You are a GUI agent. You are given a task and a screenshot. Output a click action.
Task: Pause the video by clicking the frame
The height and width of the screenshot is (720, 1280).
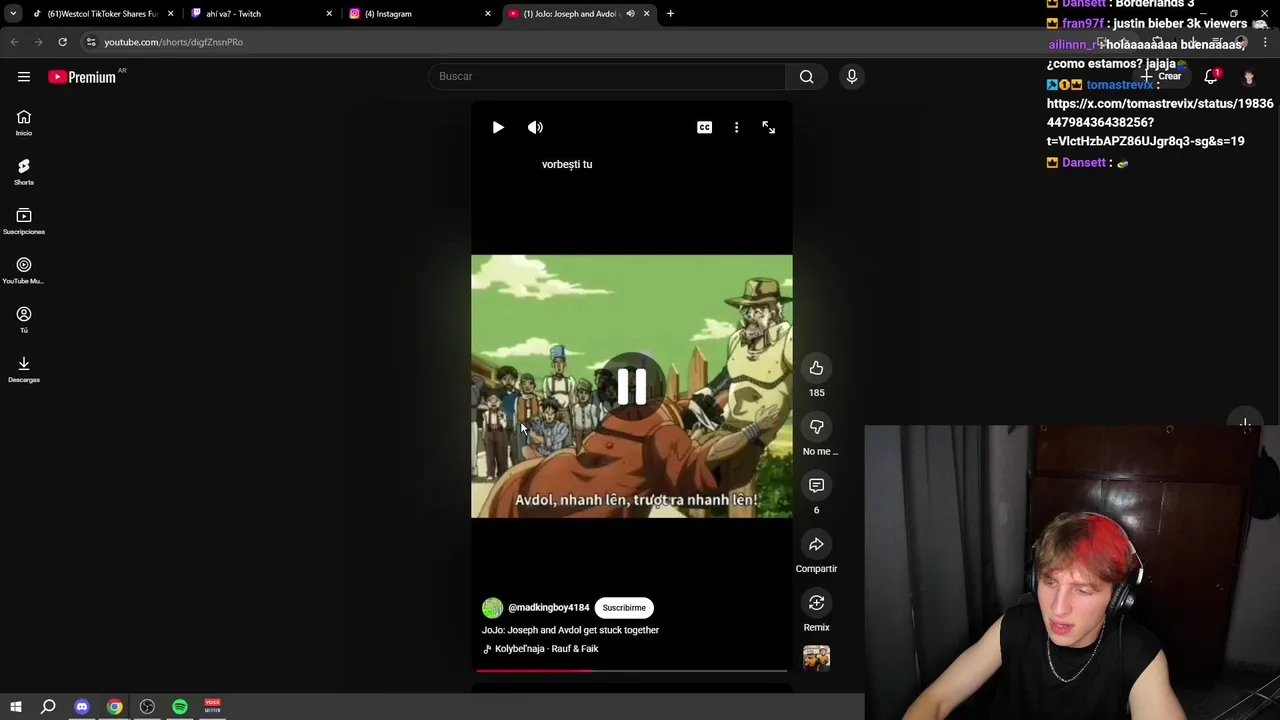(632, 386)
